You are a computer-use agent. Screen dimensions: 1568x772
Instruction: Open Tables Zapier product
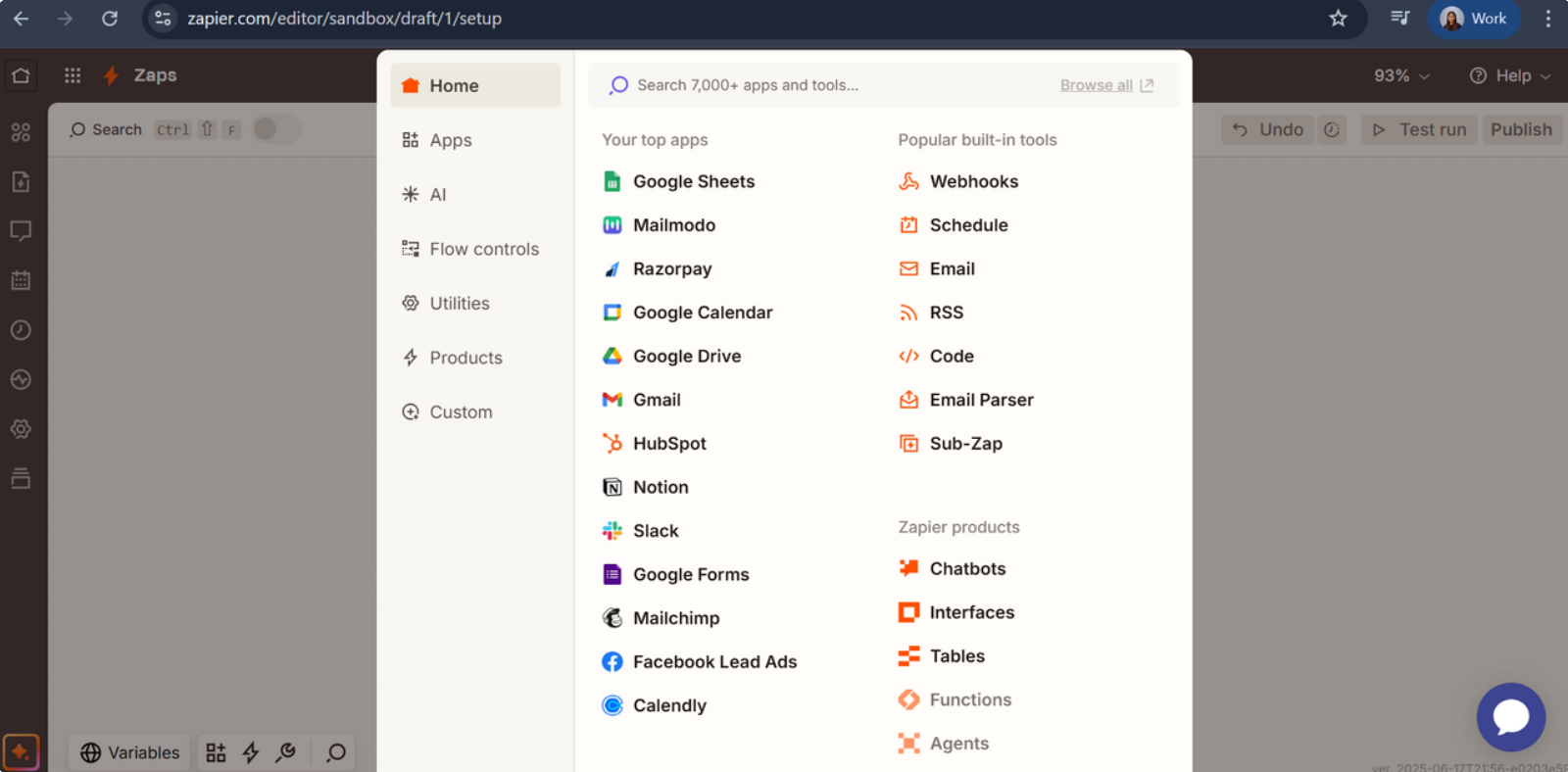point(942,656)
